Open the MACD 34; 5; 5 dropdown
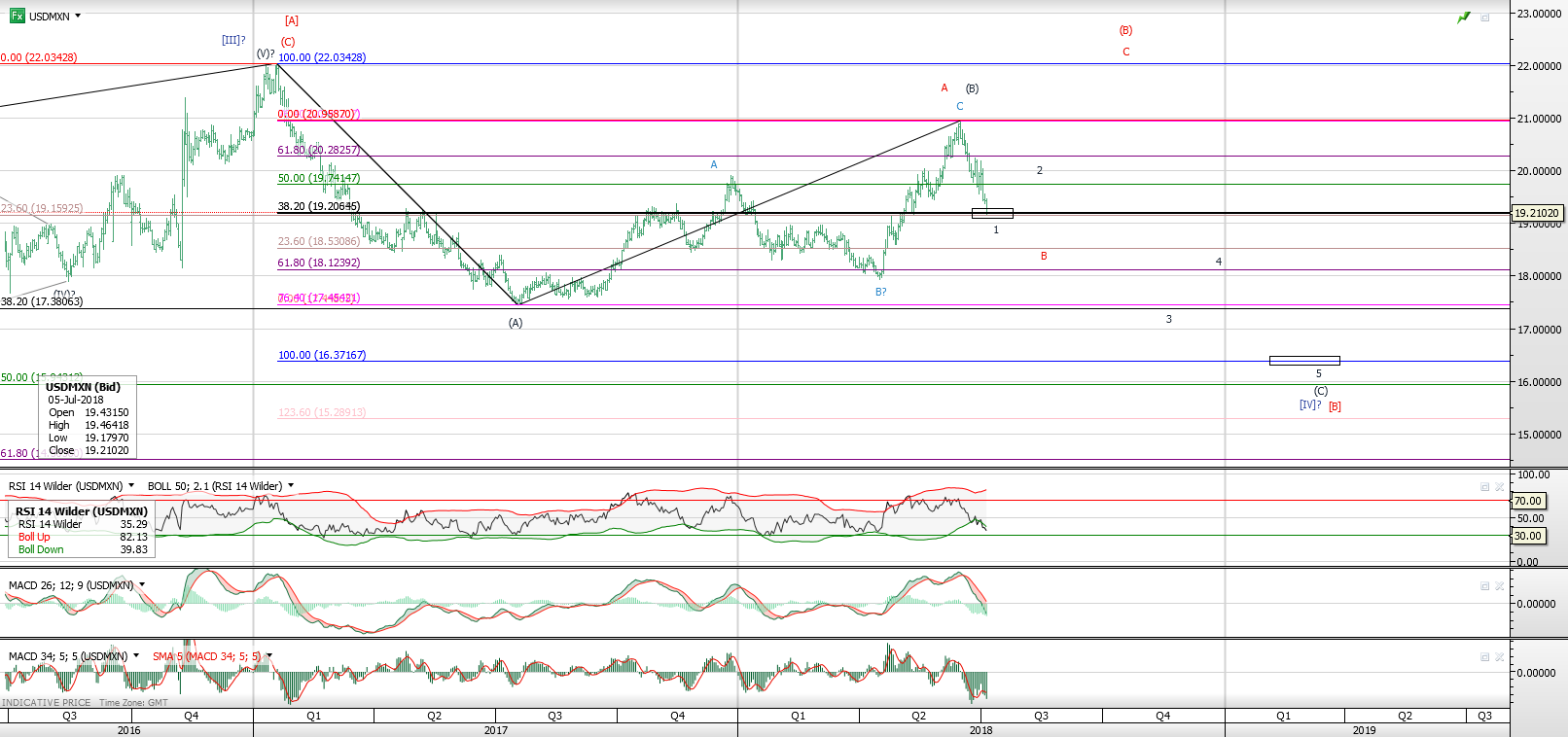1568x737 pixels. click(x=136, y=656)
